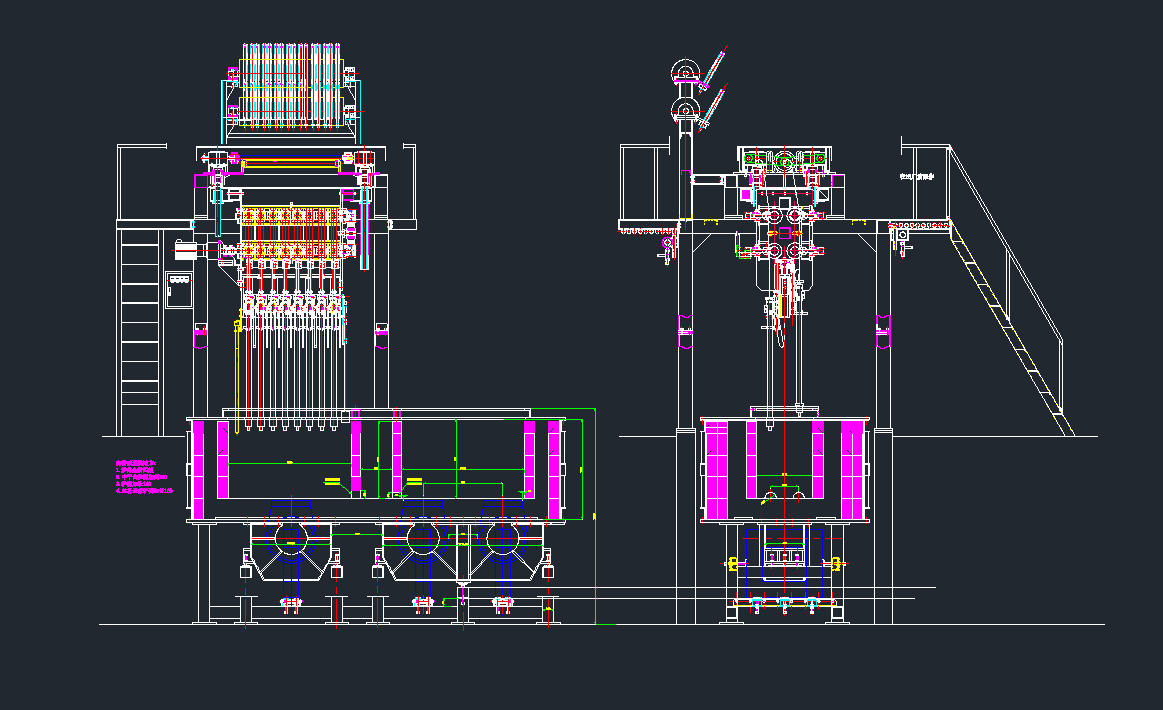Select the inclined staircase on the right
1163x710 pixels.
[1010, 318]
